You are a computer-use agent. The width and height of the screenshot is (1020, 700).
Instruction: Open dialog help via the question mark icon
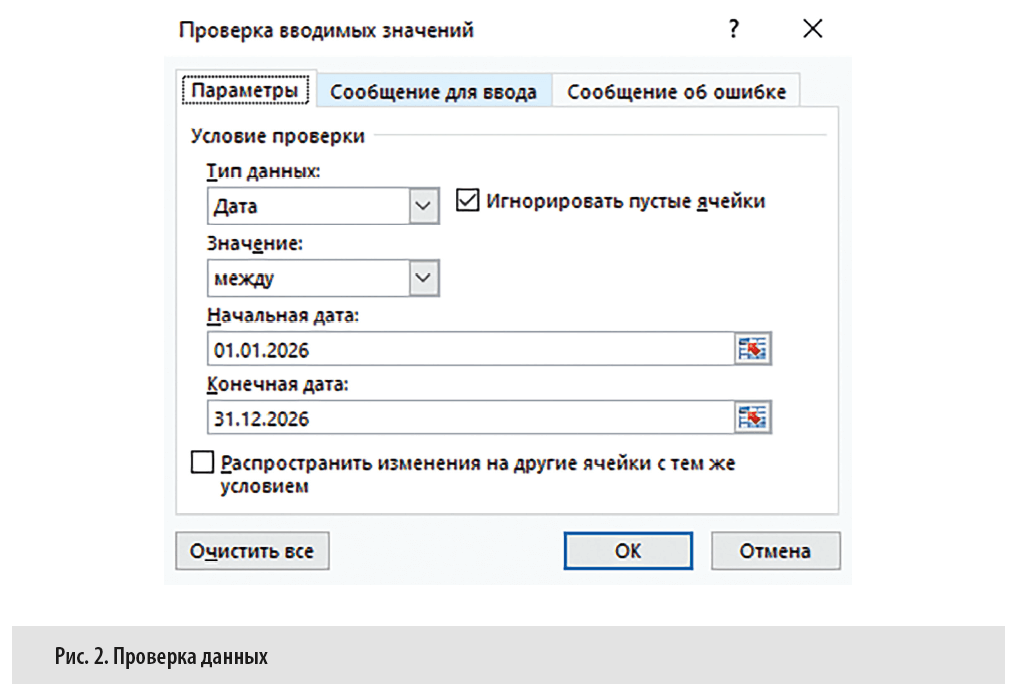point(733,29)
